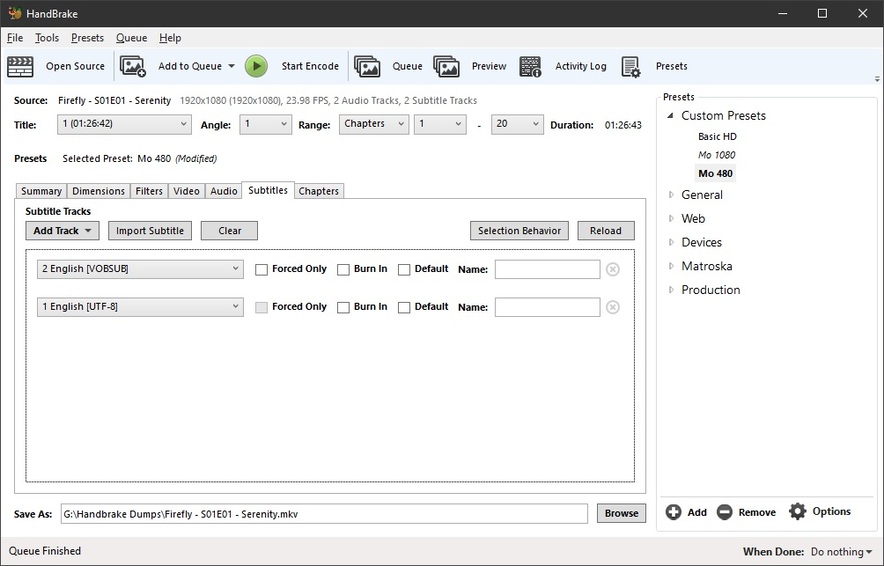
Task: Open the Tools menu
Action: pos(47,38)
